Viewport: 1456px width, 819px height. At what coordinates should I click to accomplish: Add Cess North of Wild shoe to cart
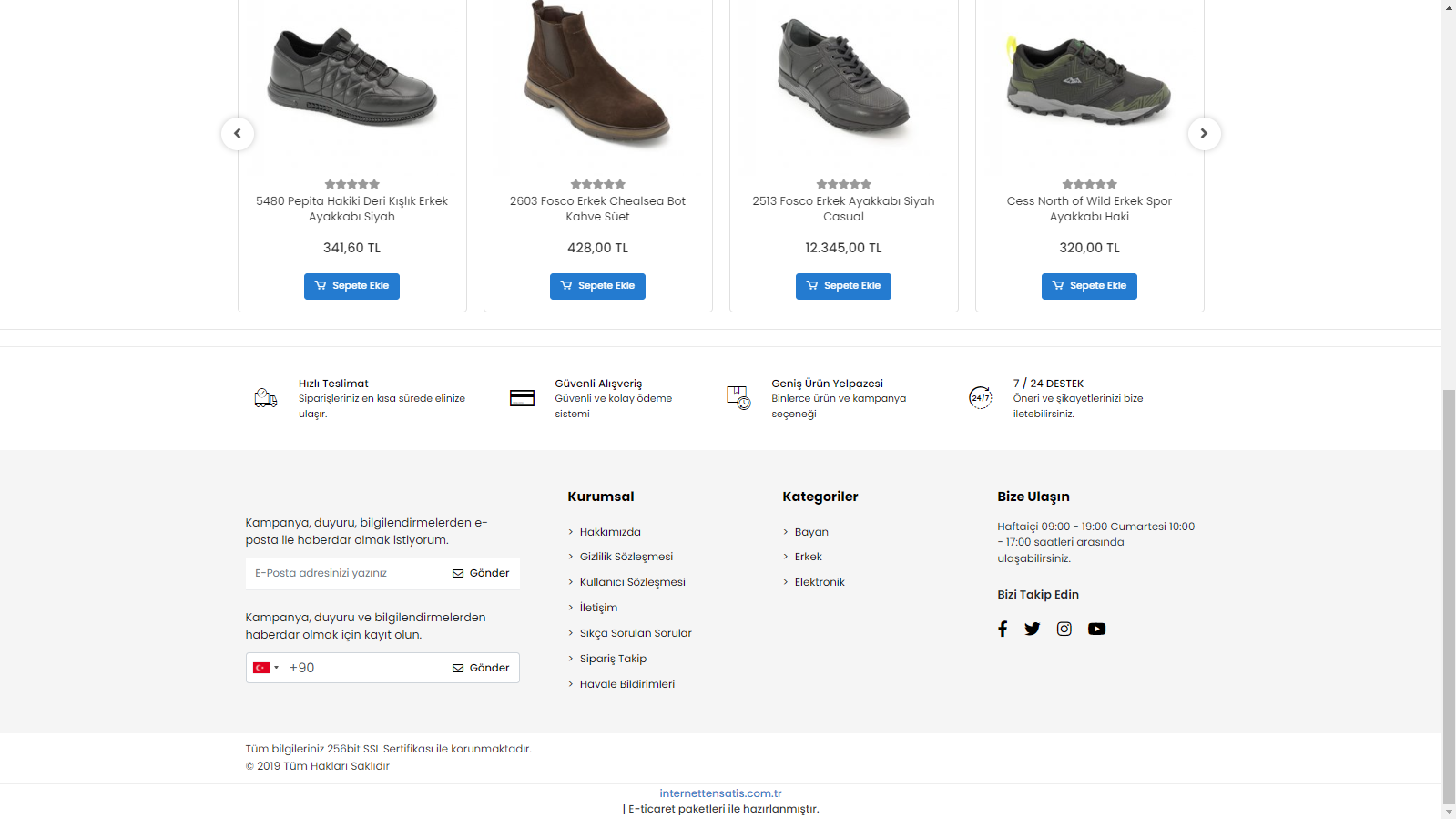coord(1089,286)
